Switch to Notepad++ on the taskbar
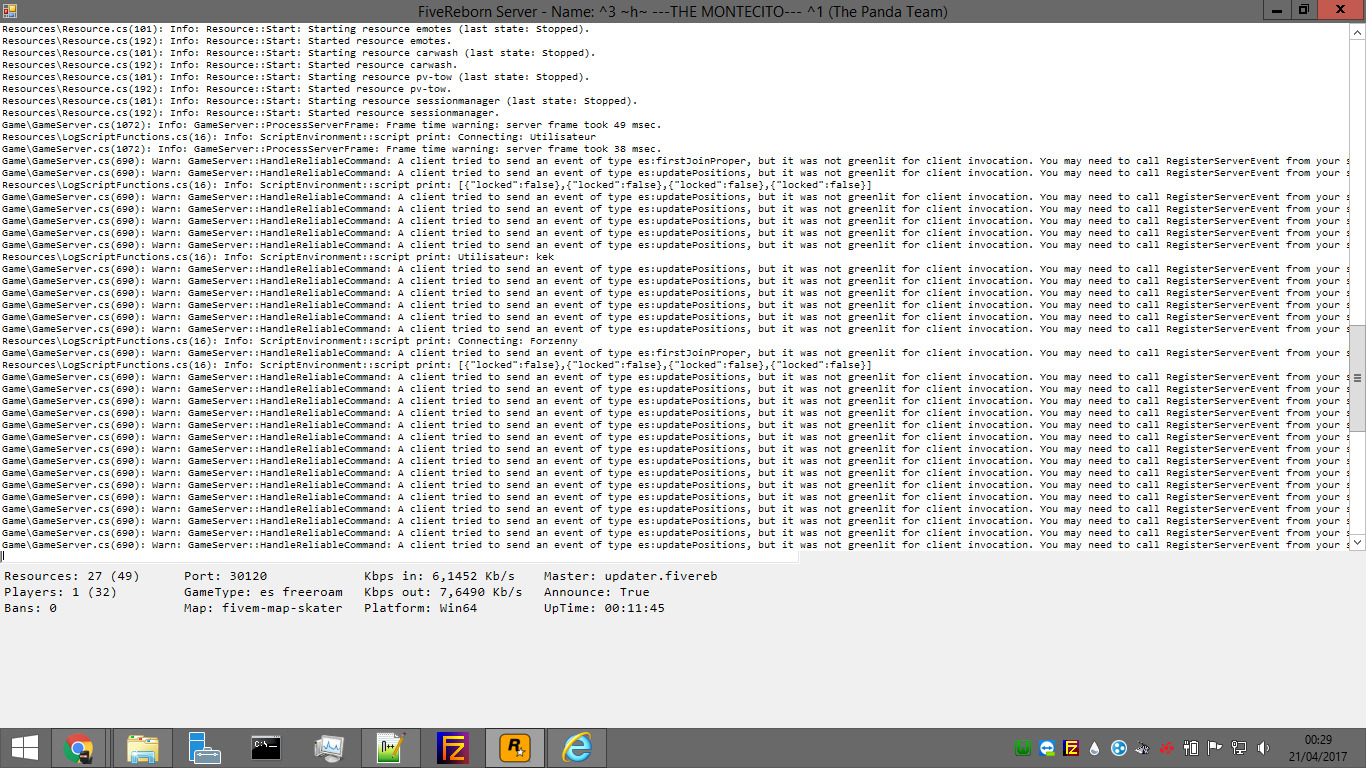This screenshot has height=768, width=1366. [390, 748]
